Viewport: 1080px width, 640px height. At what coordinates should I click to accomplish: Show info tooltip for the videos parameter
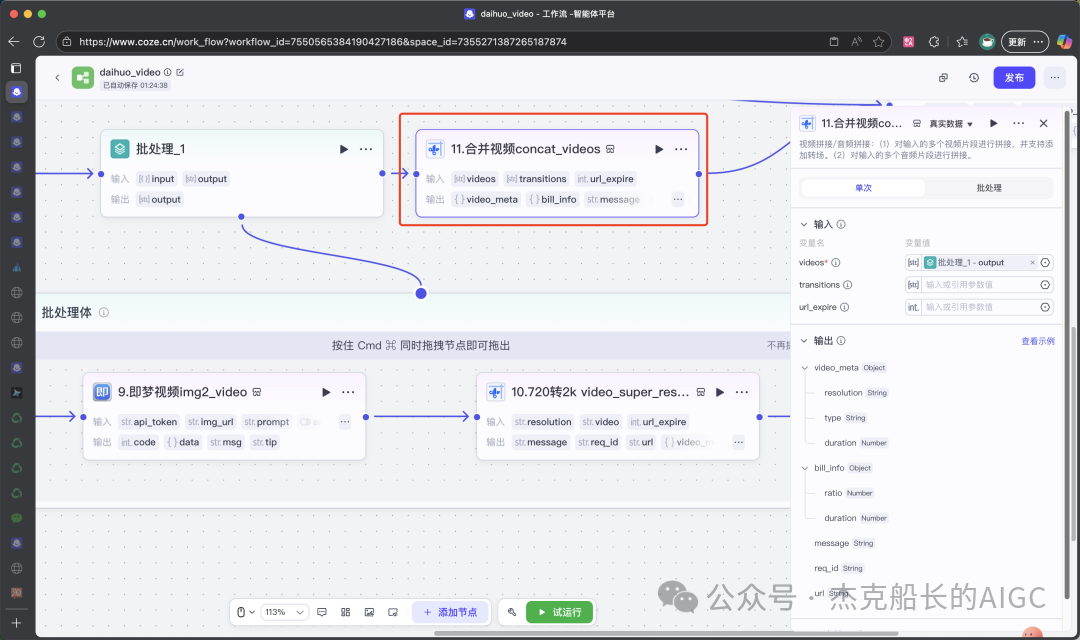835,262
